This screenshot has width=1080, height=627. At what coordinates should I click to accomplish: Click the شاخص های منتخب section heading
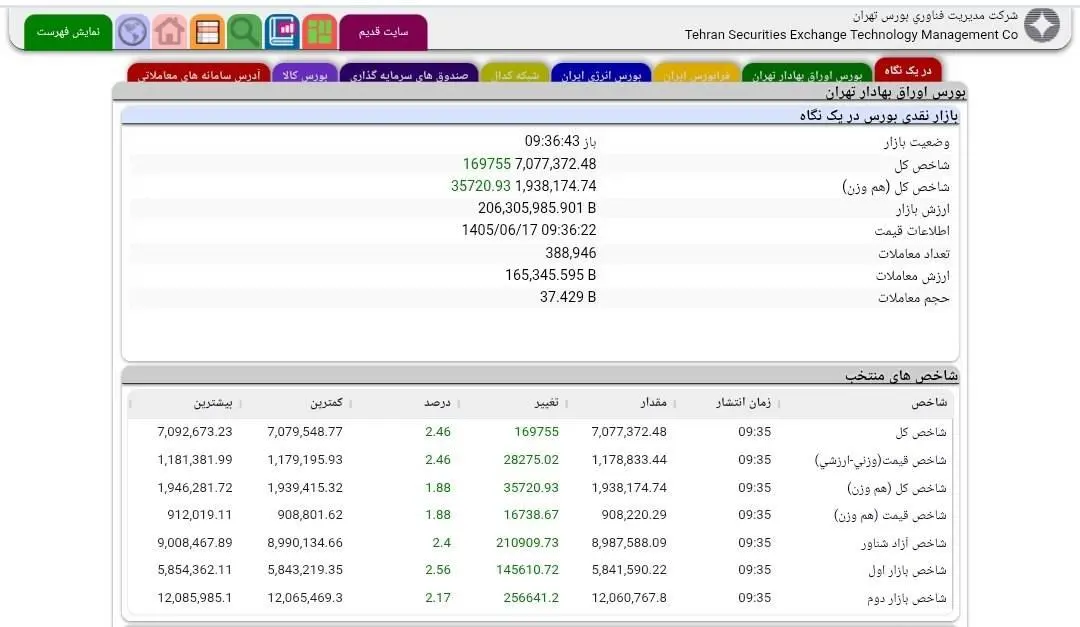902,376
